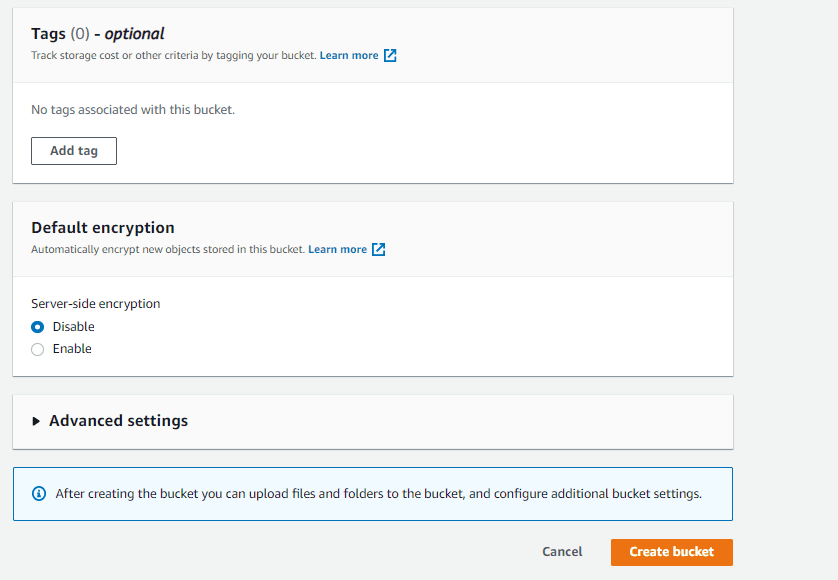Image resolution: width=838 pixels, height=580 pixels.
Task: Open Learn more link about tagging buckets
Action: (349, 56)
